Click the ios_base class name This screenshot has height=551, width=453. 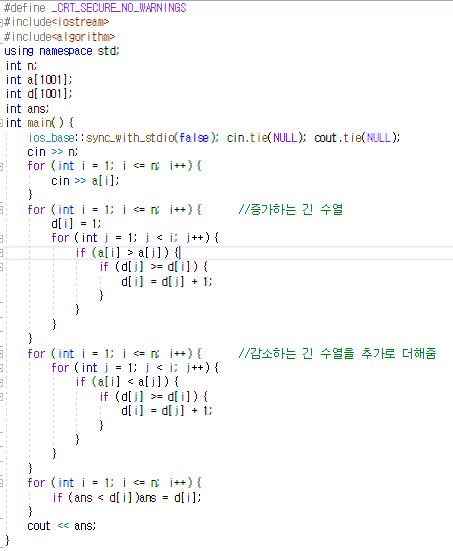point(51,137)
